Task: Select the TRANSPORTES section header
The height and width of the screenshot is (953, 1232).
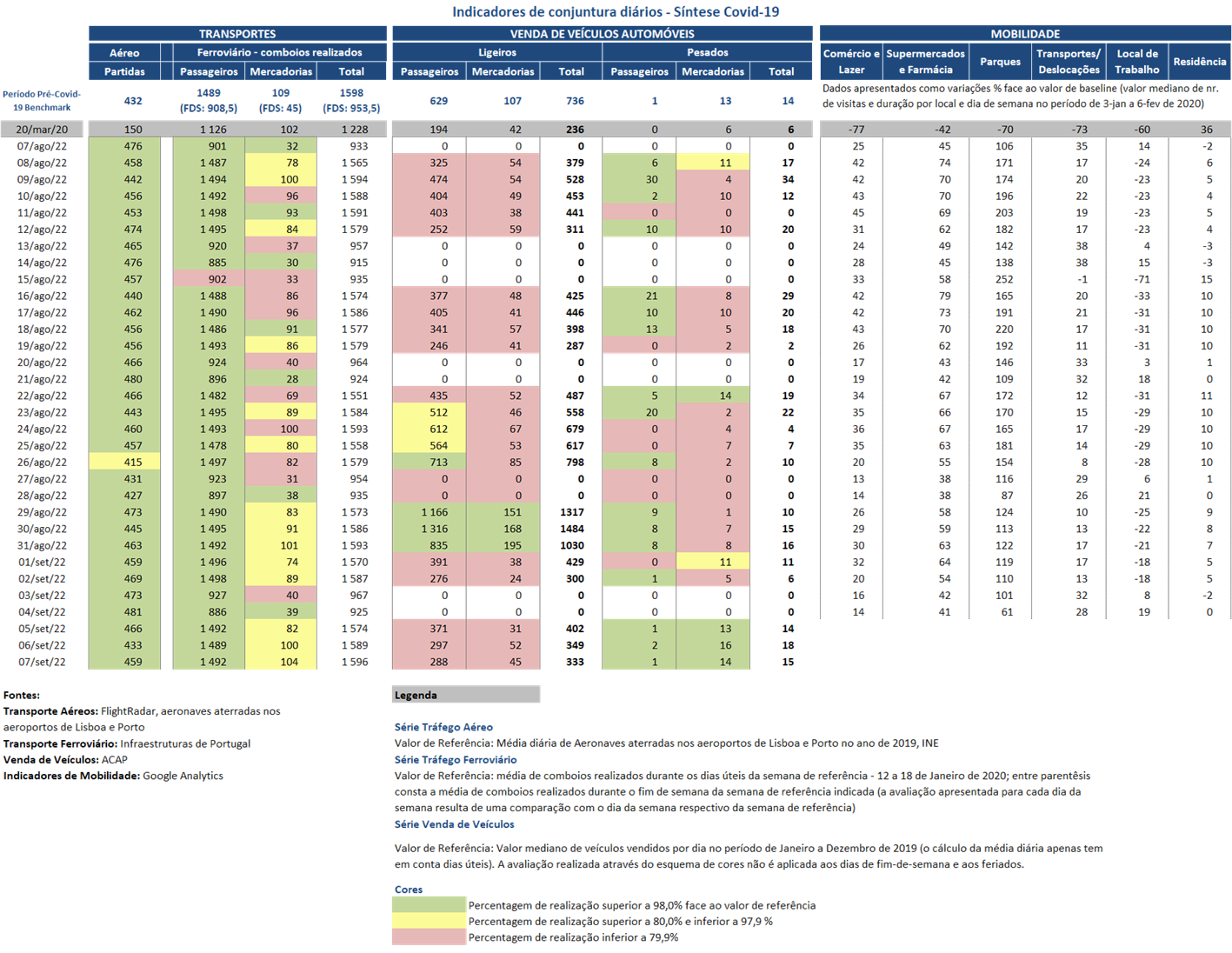Action: click(237, 34)
